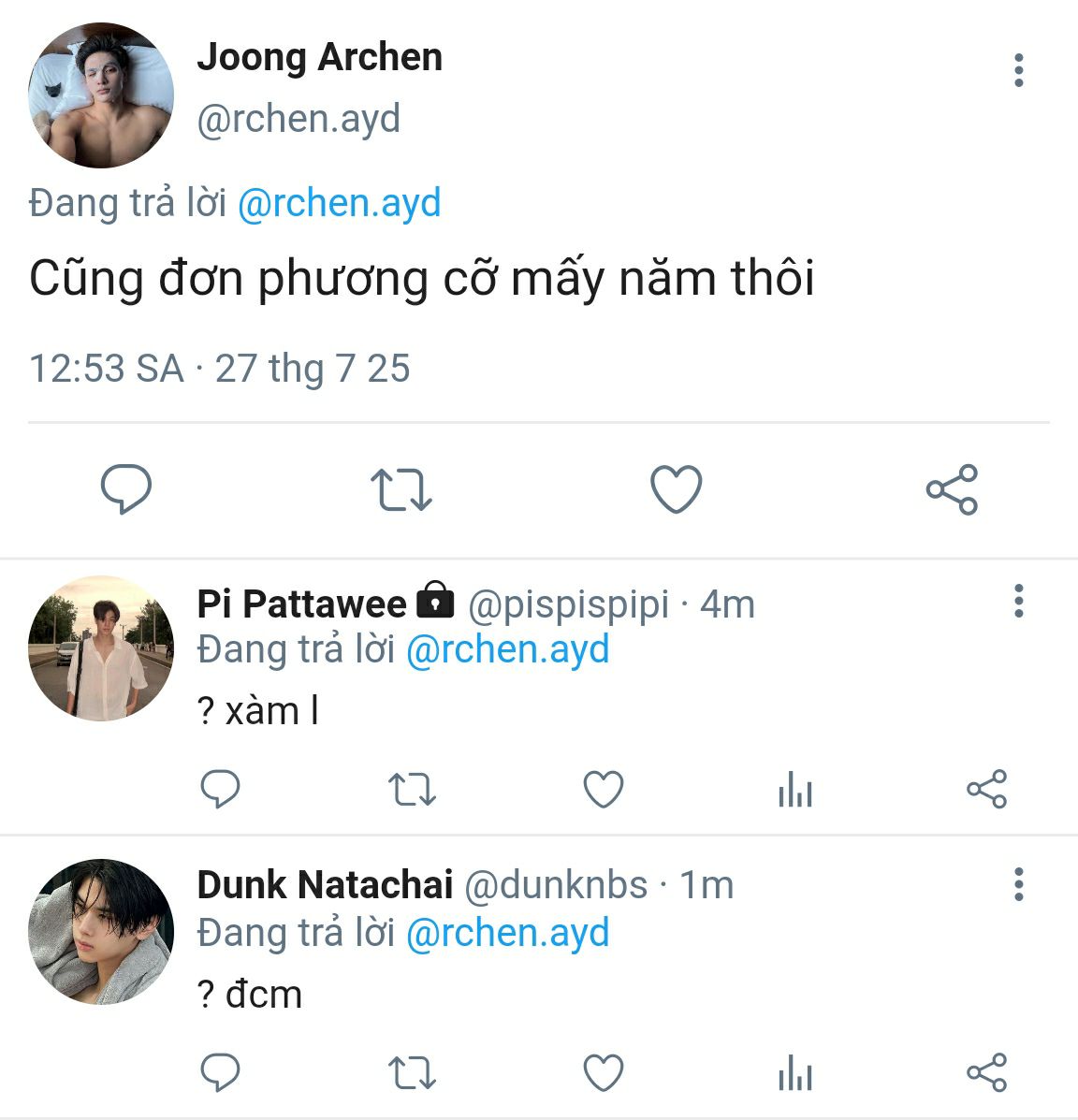View Pi Pattawee's profile picture
The width and height of the screenshot is (1078, 1120).
point(101,648)
